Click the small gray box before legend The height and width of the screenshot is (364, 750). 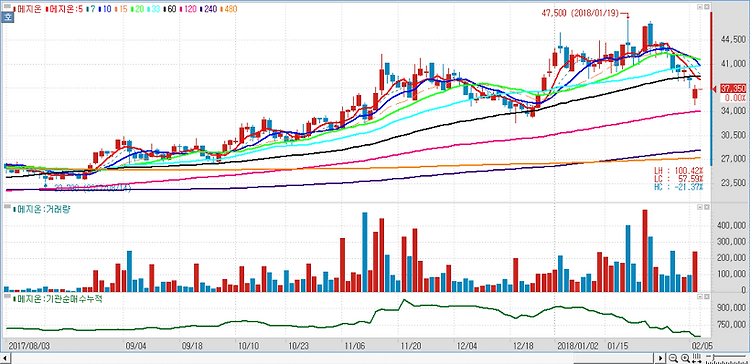pos(7,7)
